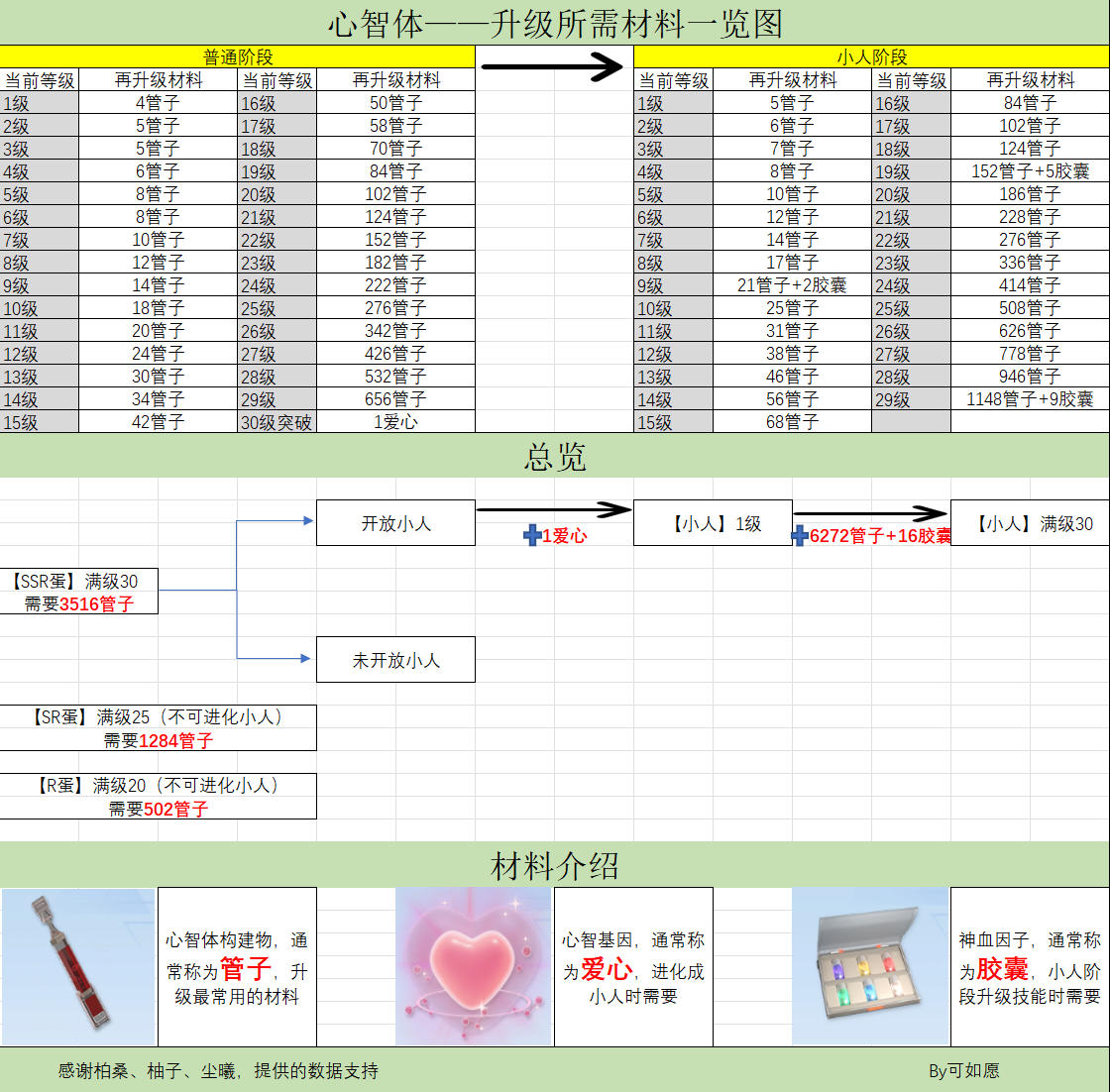The image size is (1110, 1092).
Task: Select the pink heart (爱心) material image
Action: tap(474, 967)
